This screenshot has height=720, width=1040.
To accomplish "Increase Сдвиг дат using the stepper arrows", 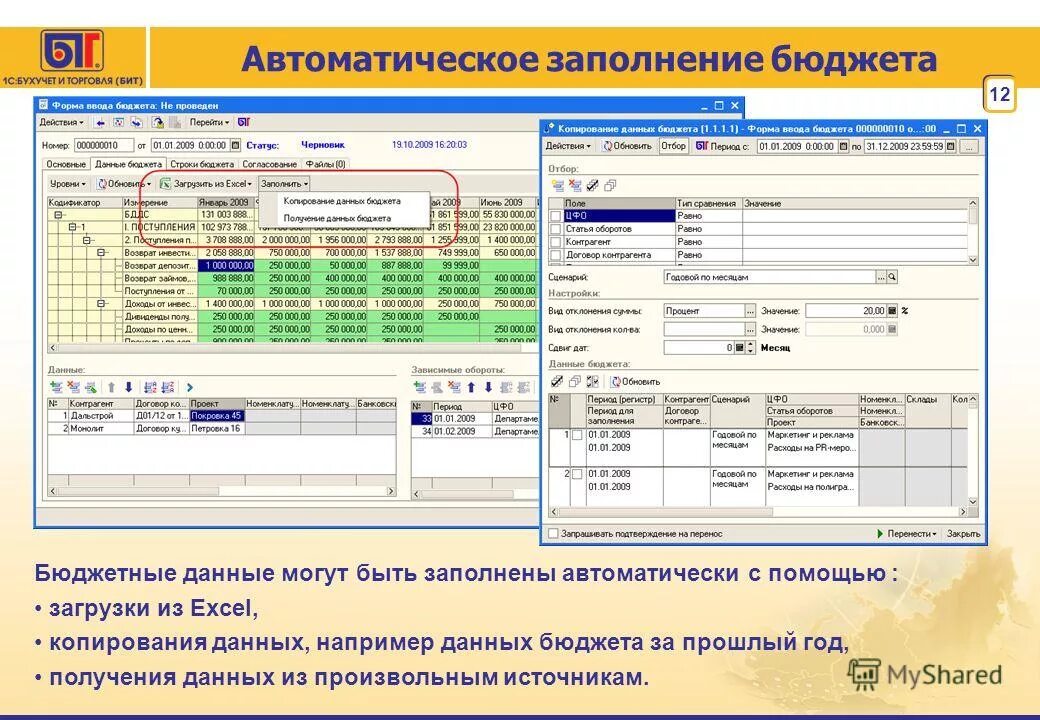I will (750, 344).
